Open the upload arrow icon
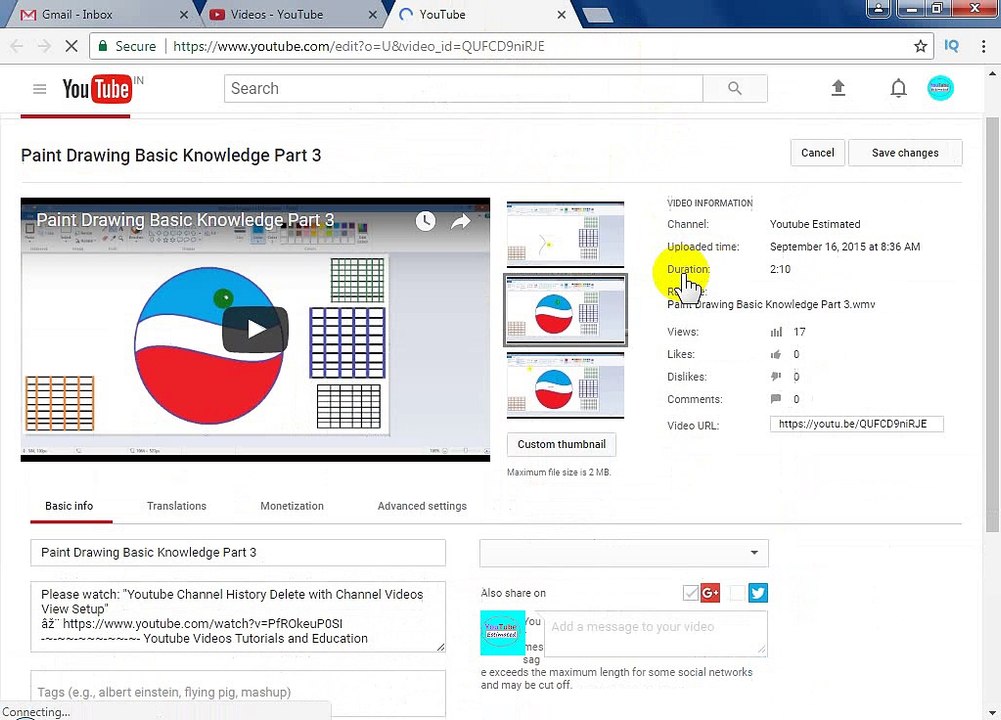The height and width of the screenshot is (720, 1001). (x=838, y=88)
